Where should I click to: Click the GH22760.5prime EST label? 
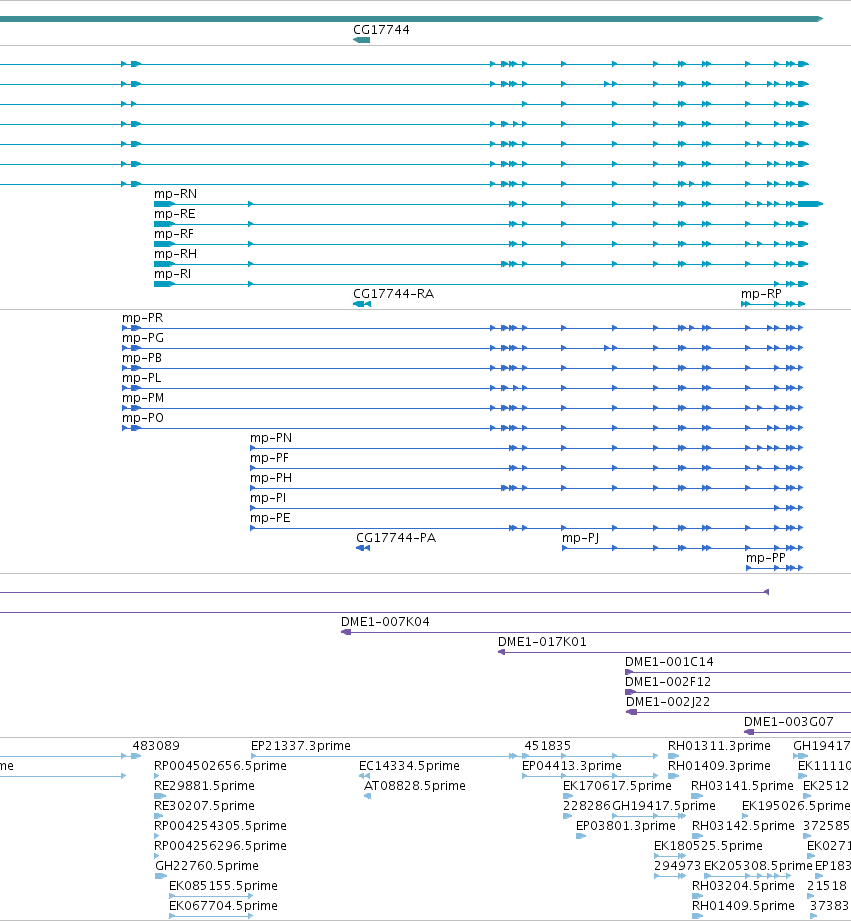tap(207, 865)
